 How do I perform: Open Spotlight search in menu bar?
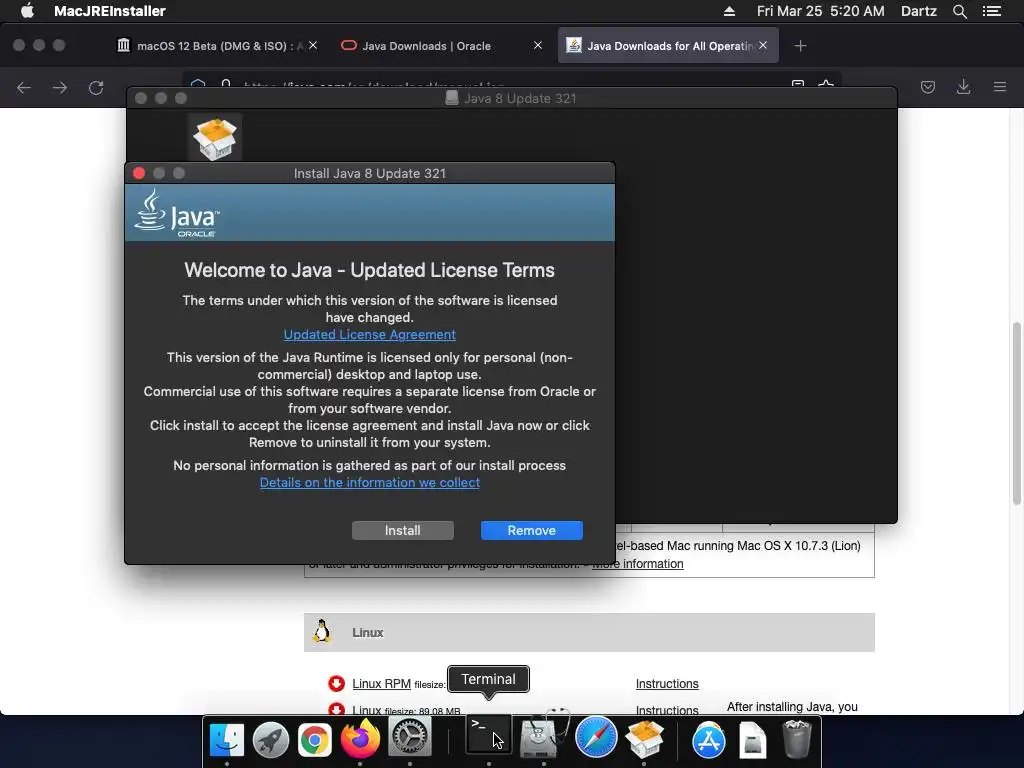click(x=959, y=11)
